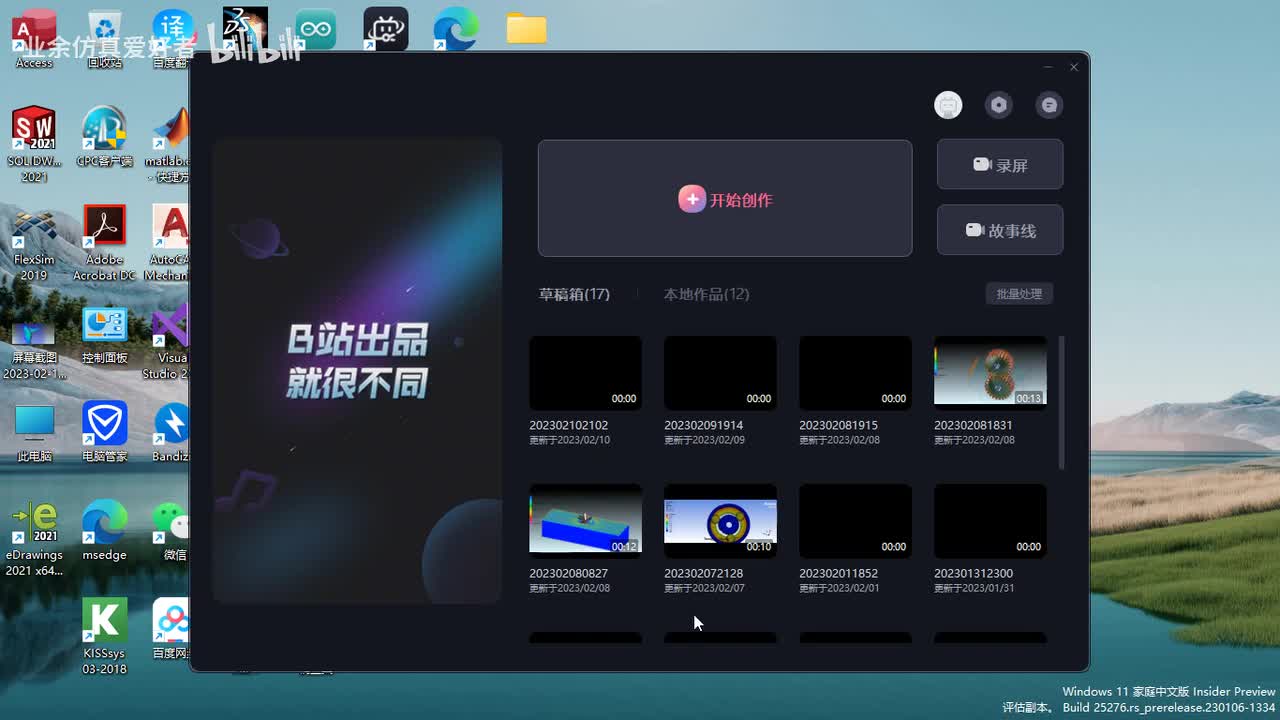Open draft thumbnail 202302081915
Image resolution: width=1280 pixels, height=720 pixels.
click(x=855, y=373)
